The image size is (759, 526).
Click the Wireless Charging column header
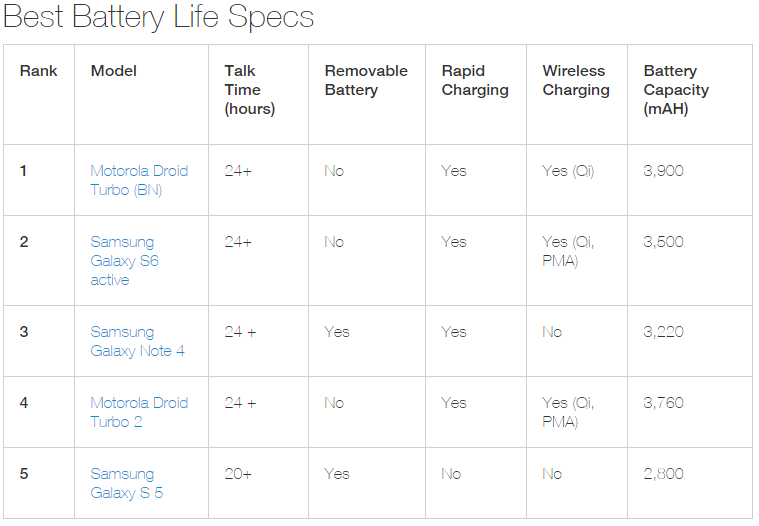576,80
